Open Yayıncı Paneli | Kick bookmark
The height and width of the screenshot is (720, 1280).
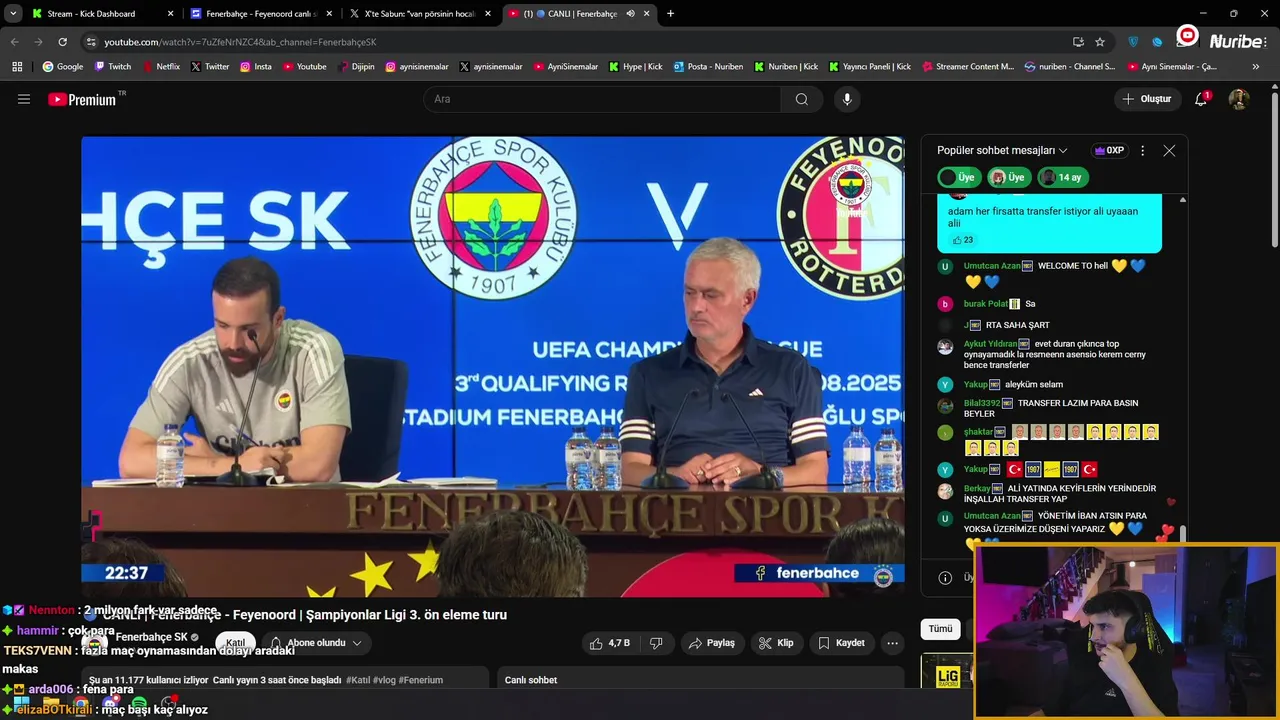coord(869,67)
